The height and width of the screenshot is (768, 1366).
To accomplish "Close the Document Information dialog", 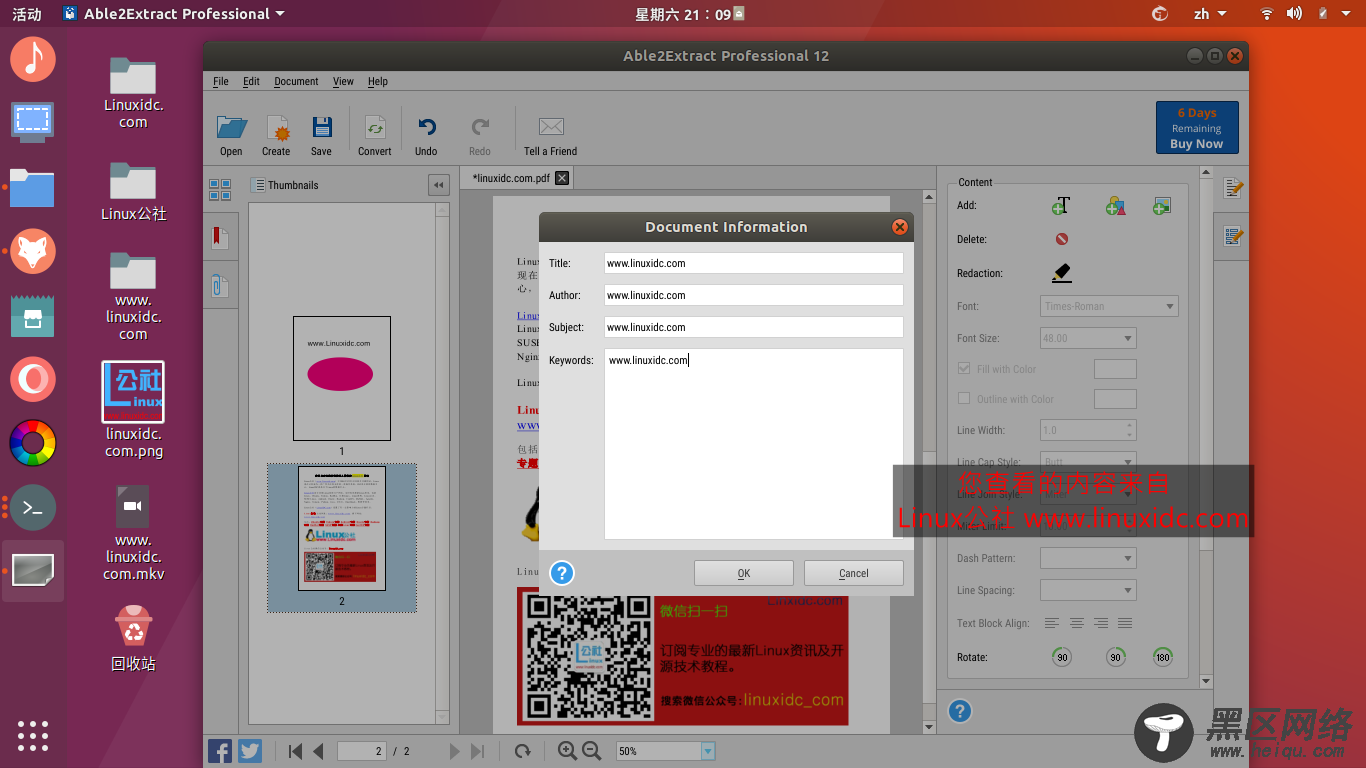I will click(x=900, y=227).
